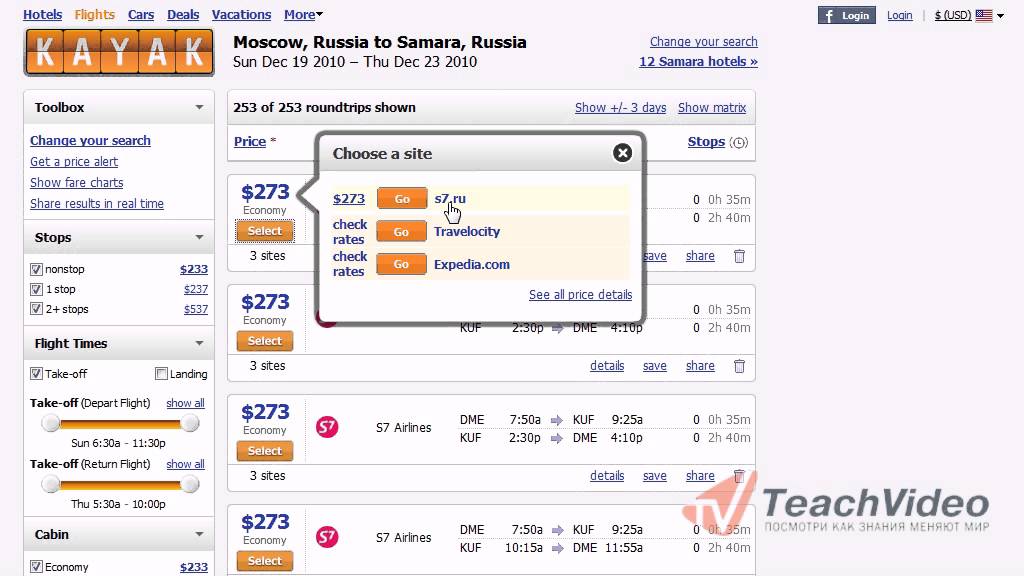Open the Flights tab
This screenshot has width=1024, height=576.
coord(95,14)
